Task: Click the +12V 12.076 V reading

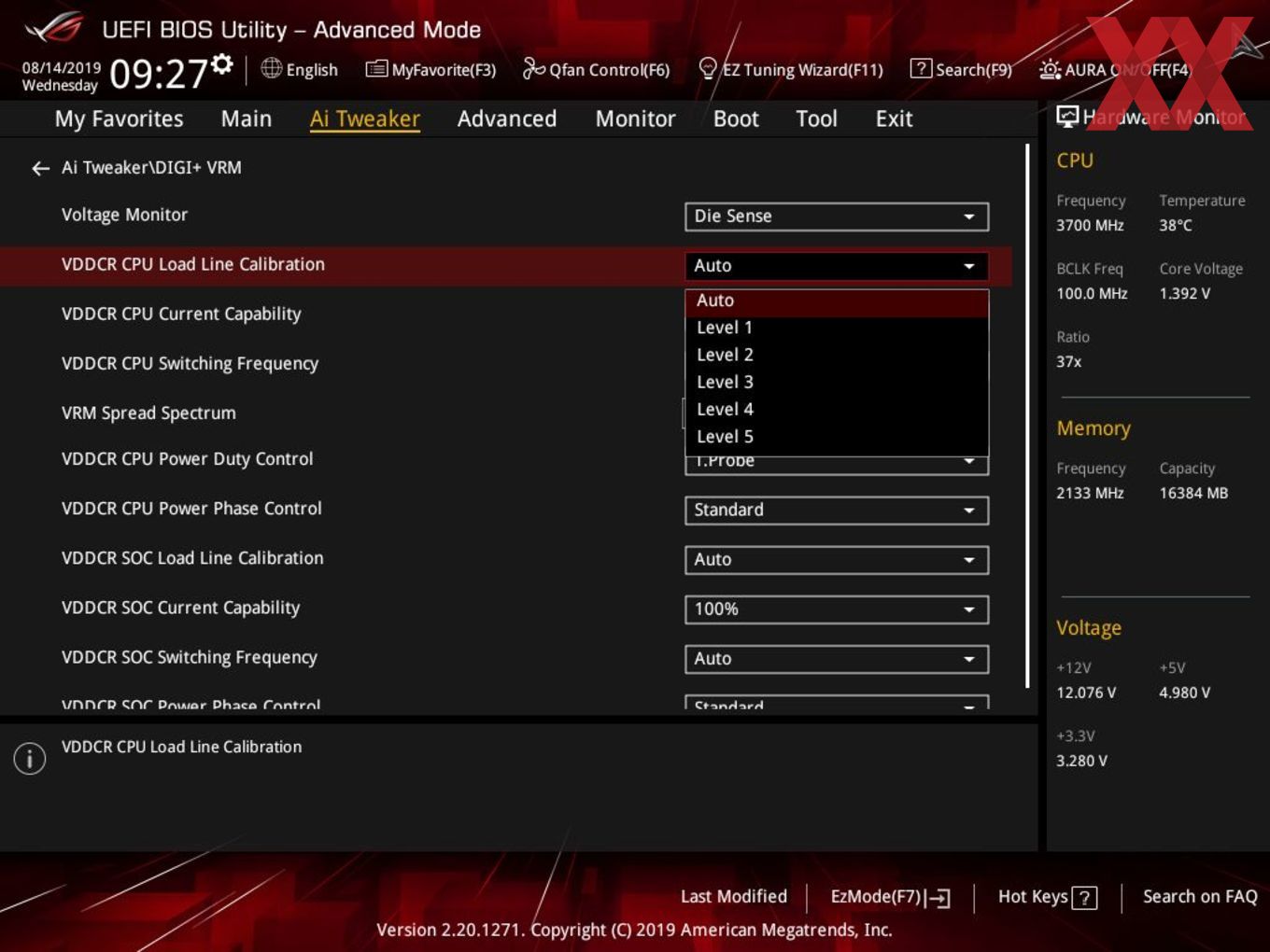Action: (1086, 693)
